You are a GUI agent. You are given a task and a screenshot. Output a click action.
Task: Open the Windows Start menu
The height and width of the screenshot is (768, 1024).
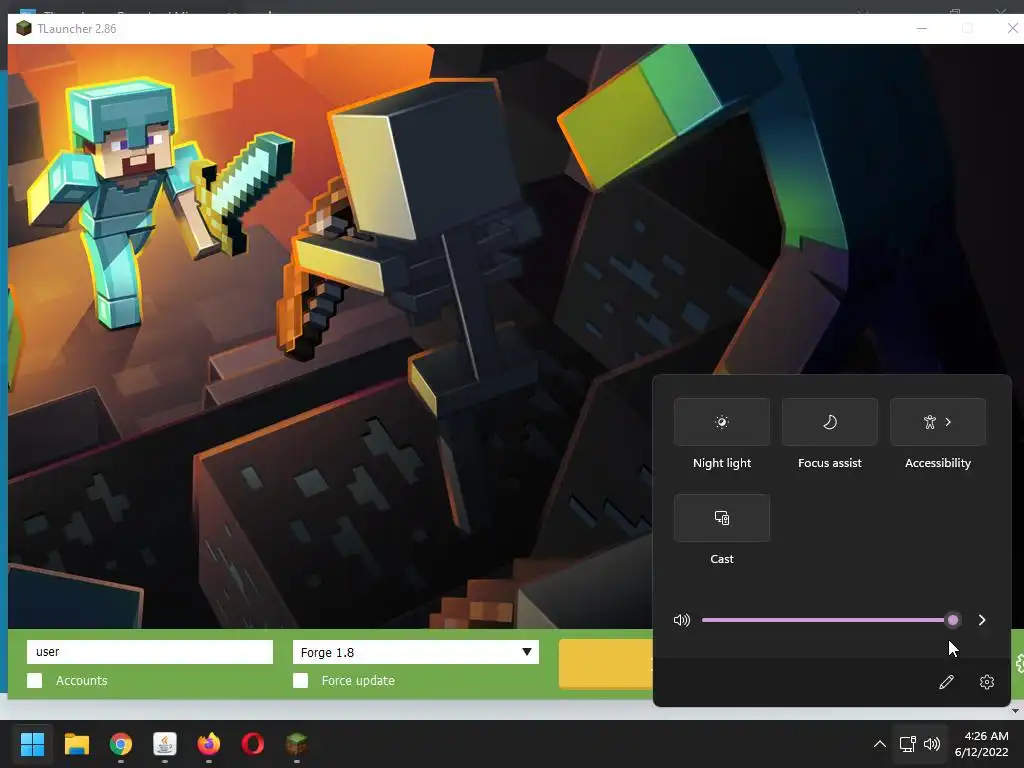coord(32,744)
